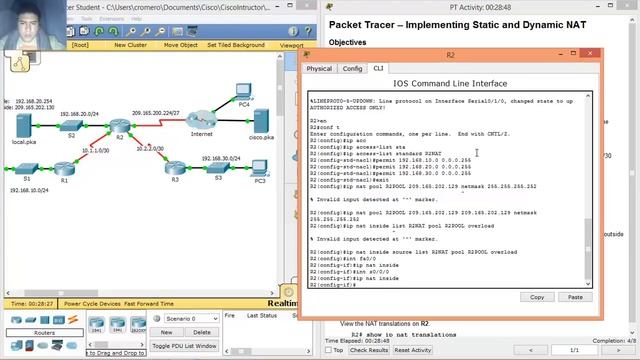Click Delete scenario button
Screen dimensions: 640x360
point(202,332)
